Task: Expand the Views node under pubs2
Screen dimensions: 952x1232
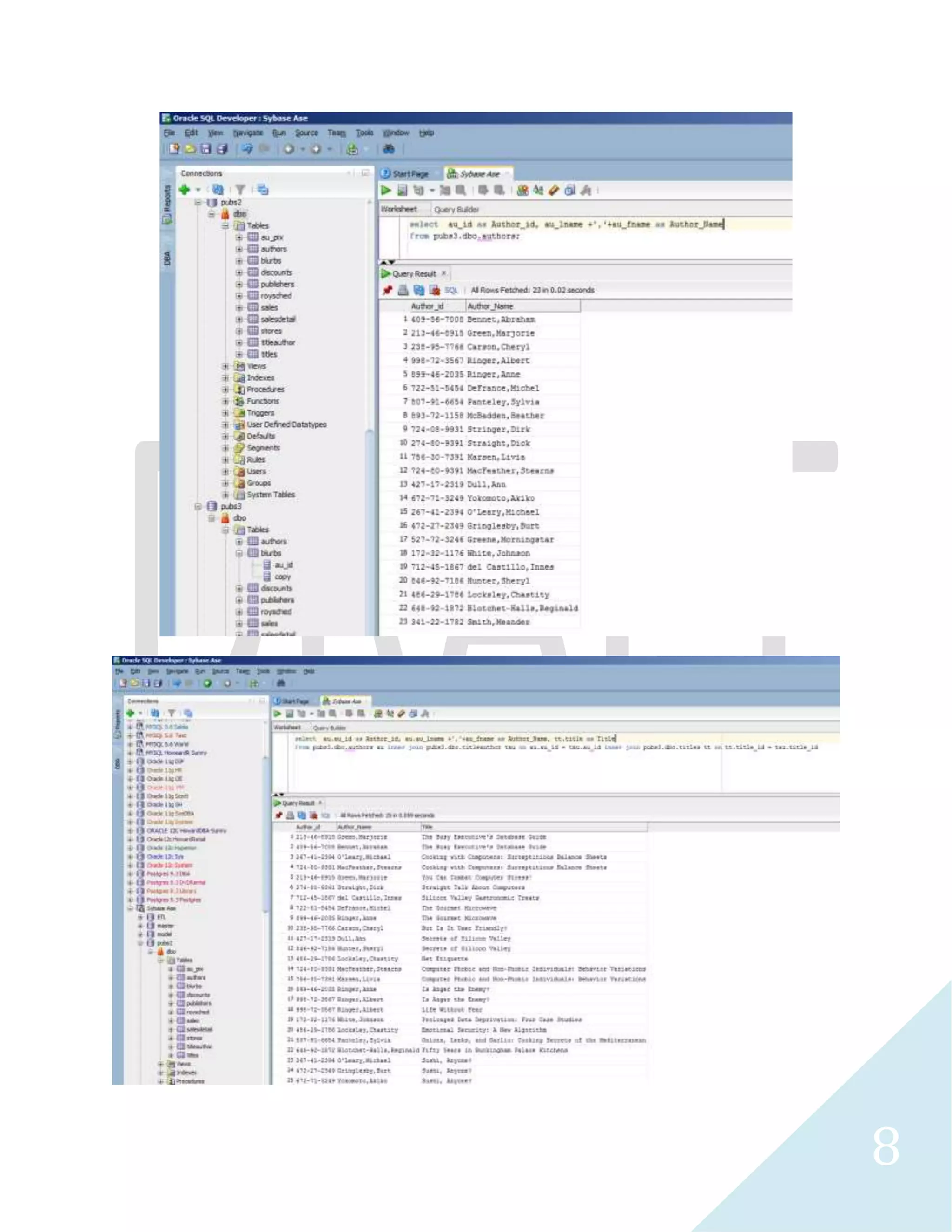Action: (225, 366)
